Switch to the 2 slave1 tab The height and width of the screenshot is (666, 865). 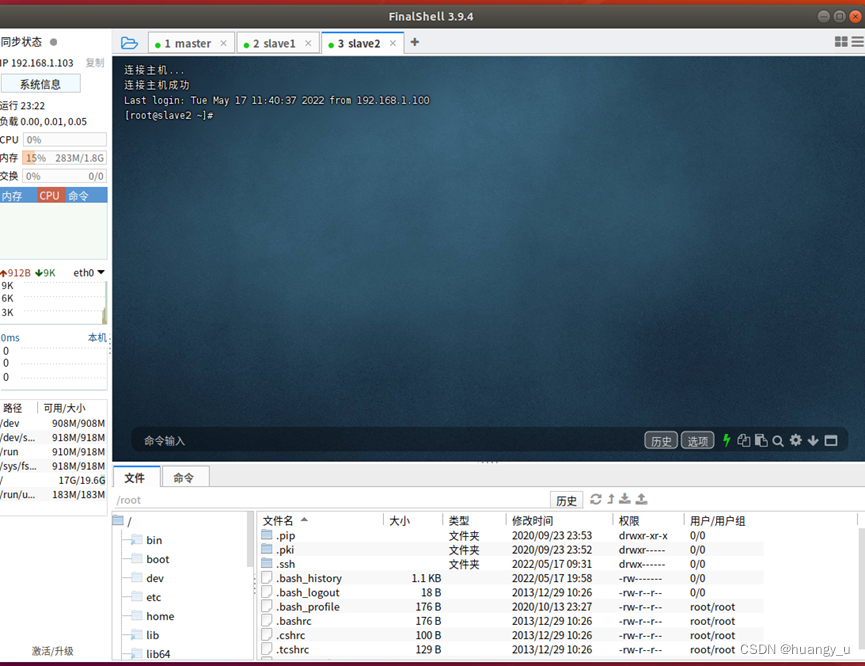coord(277,43)
